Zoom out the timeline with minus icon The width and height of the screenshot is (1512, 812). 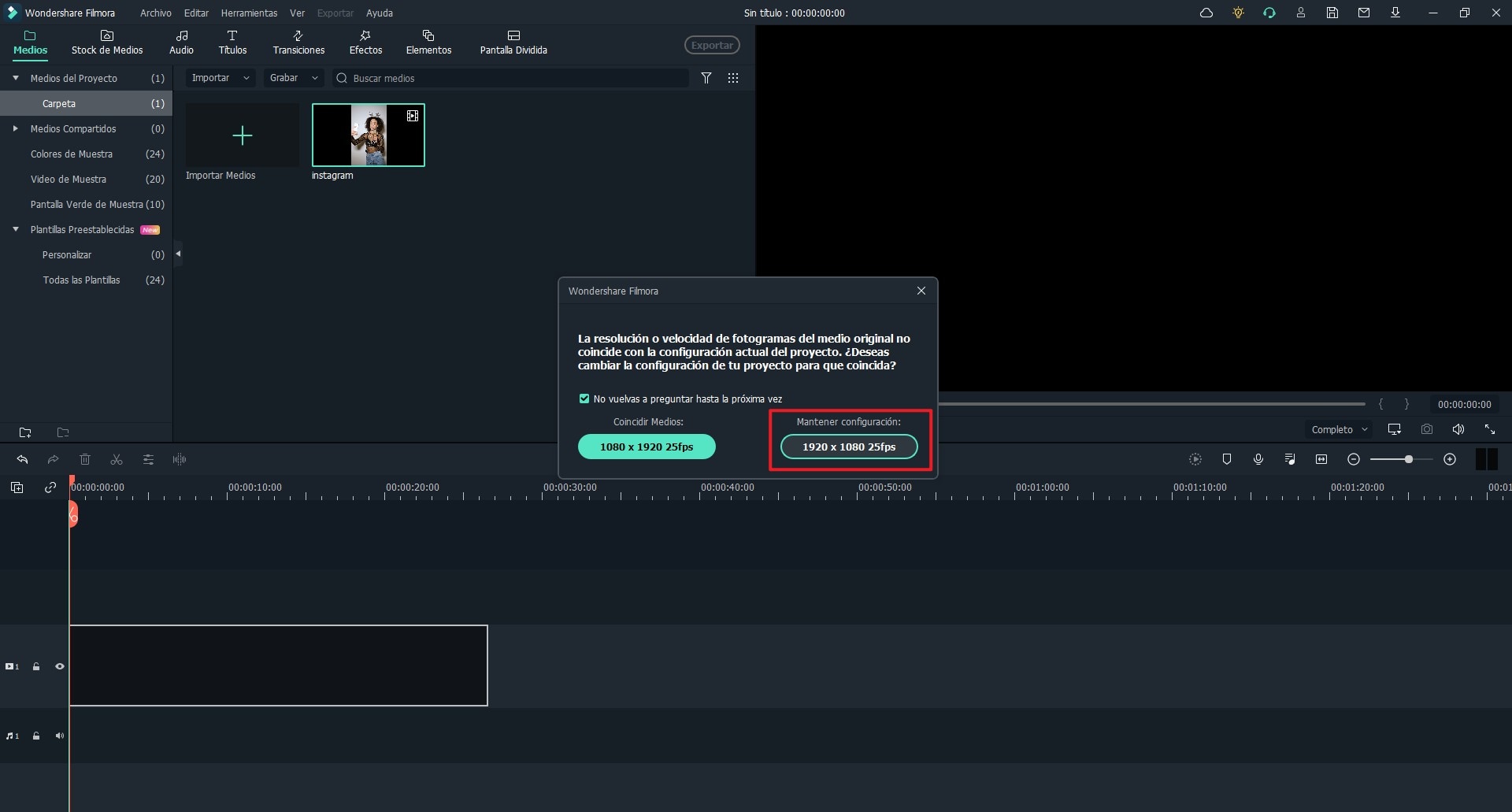(x=1354, y=459)
